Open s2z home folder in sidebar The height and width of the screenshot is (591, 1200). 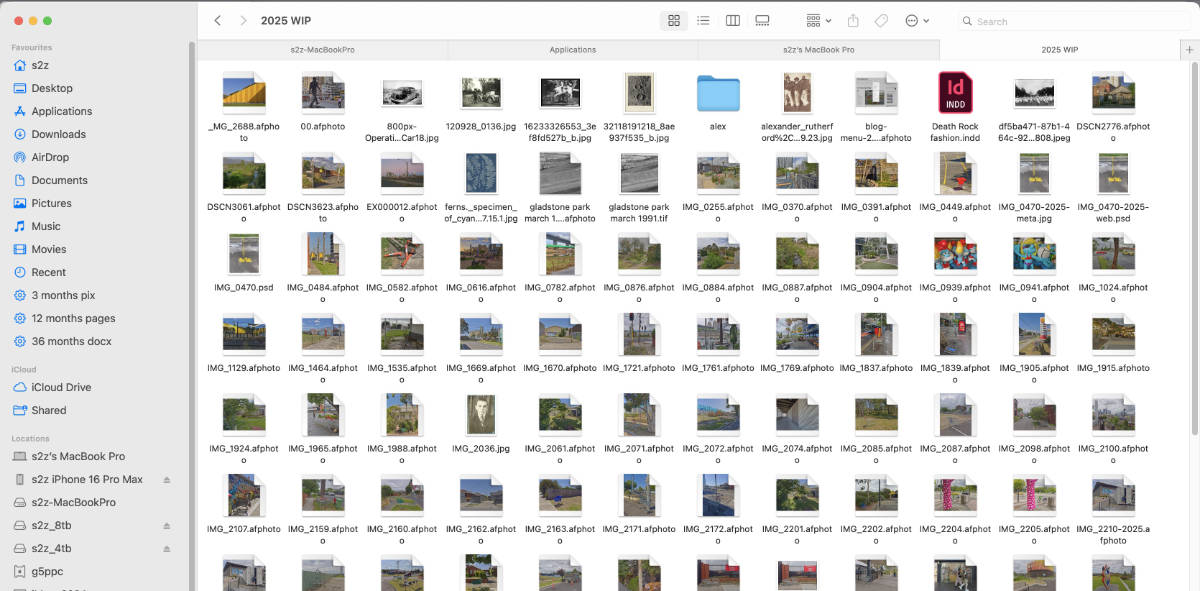[x=40, y=65]
